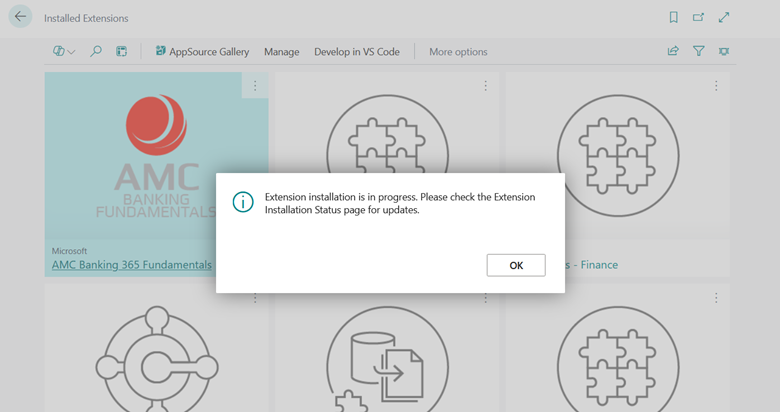Screen dimensions: 780x412
Task: Click the AMC Banking Fundamentals logo thumbnail
Action: (x=156, y=160)
